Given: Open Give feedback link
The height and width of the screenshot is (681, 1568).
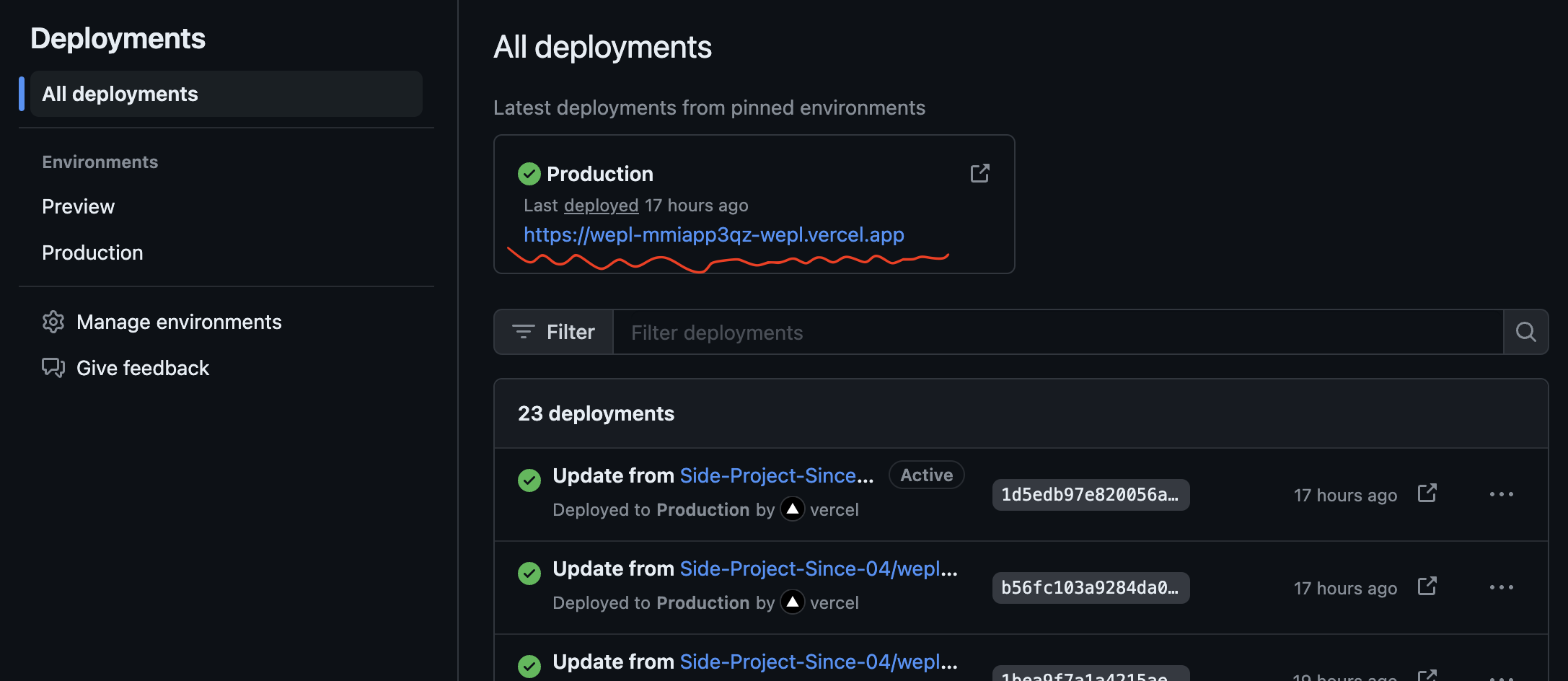Looking at the screenshot, I should pos(143,368).
